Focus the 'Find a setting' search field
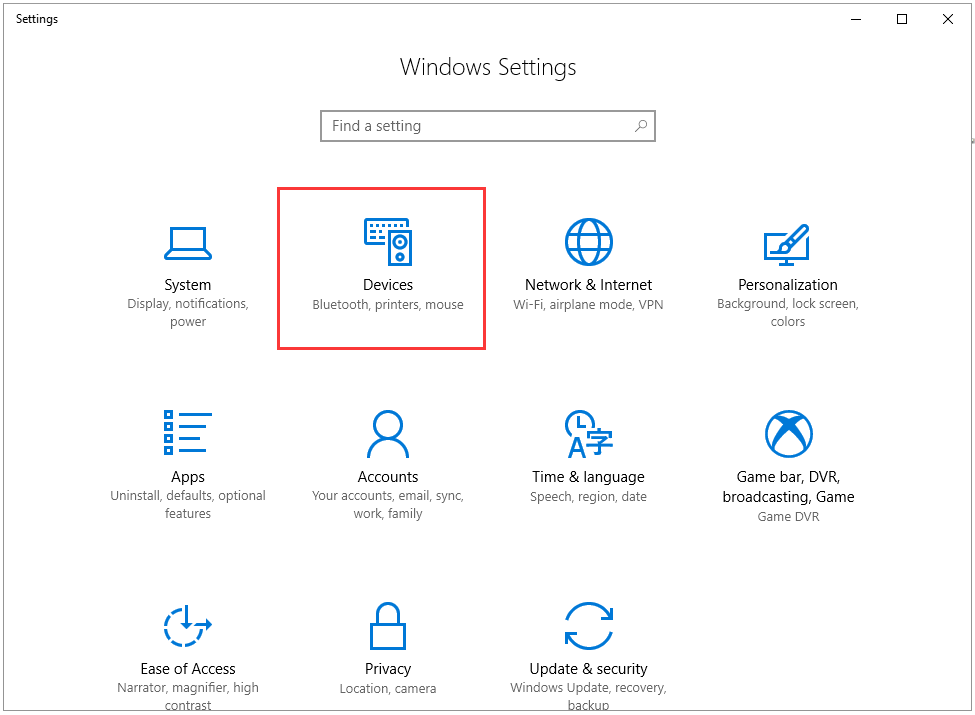Screen dimensions: 975x715 488,126
